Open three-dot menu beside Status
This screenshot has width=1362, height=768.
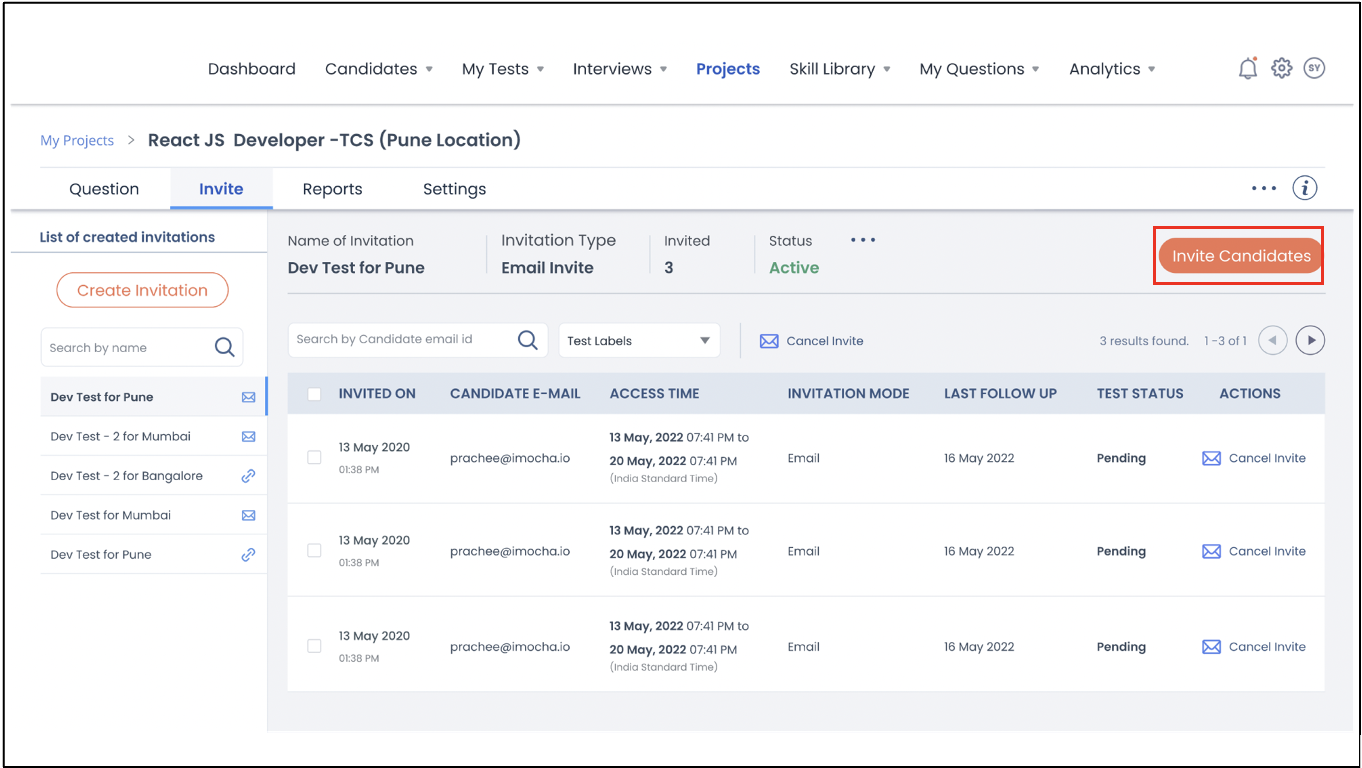click(x=863, y=240)
